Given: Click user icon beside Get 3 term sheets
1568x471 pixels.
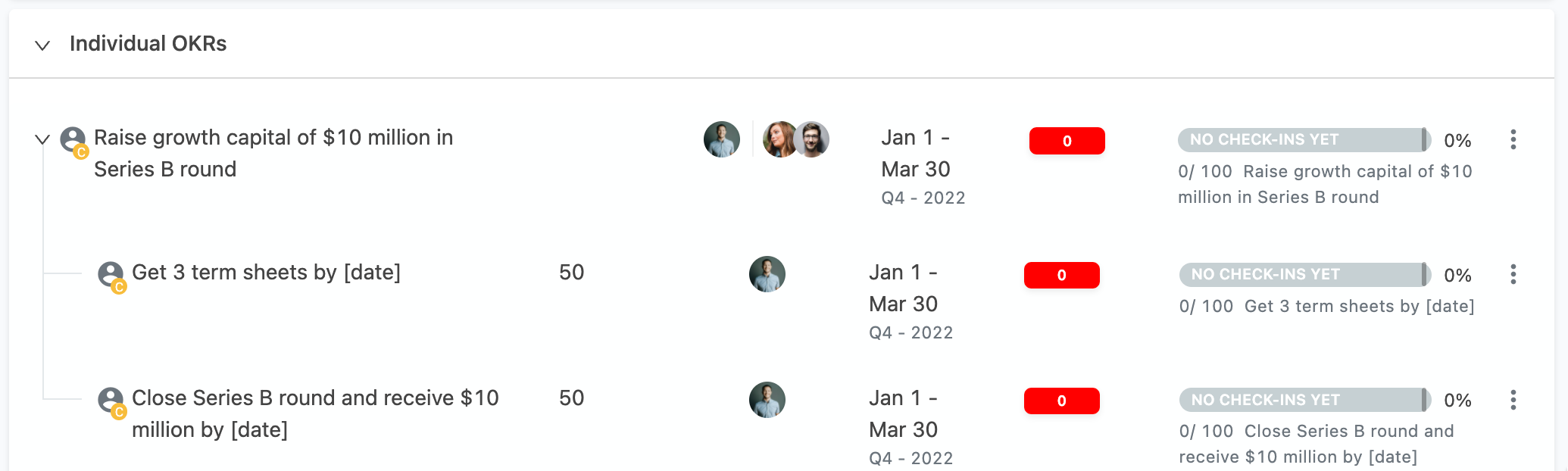Looking at the screenshot, I should 112,276.
